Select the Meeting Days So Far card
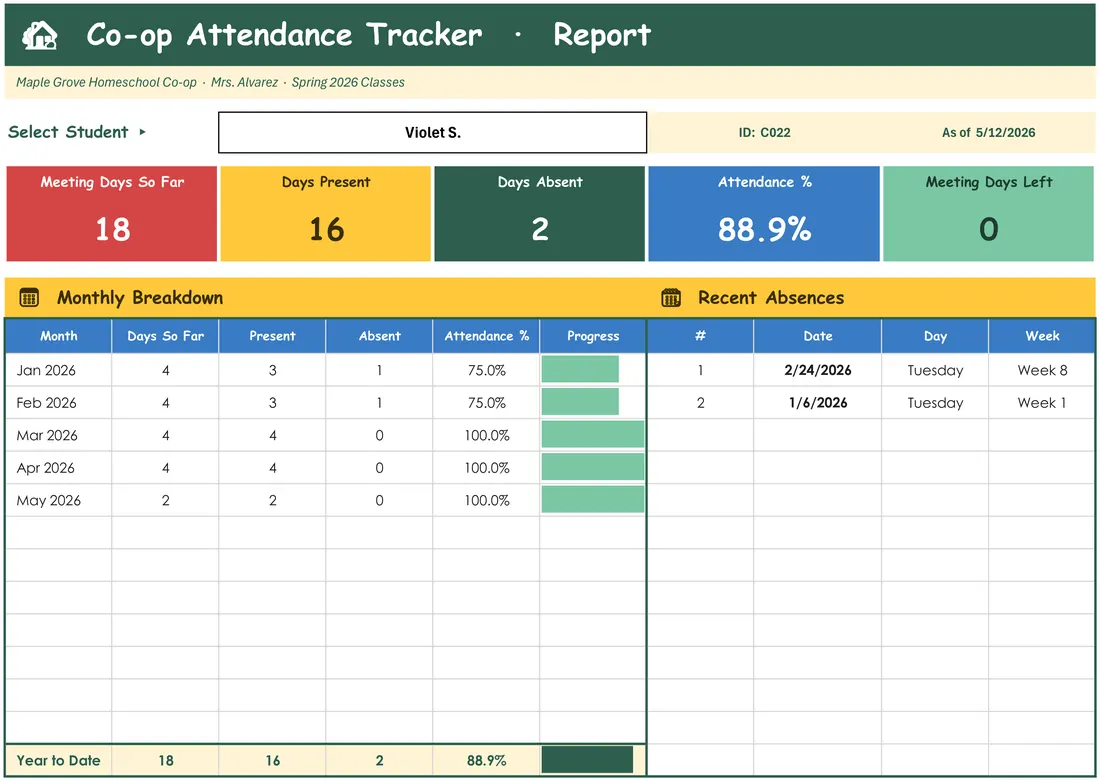This screenshot has width=1100, height=781. (x=112, y=213)
